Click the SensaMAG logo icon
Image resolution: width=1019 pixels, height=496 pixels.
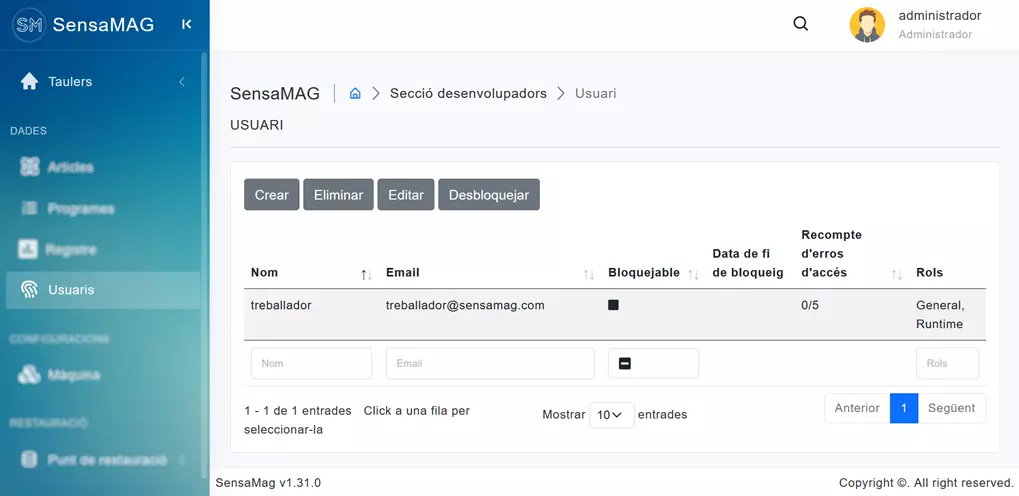30,25
